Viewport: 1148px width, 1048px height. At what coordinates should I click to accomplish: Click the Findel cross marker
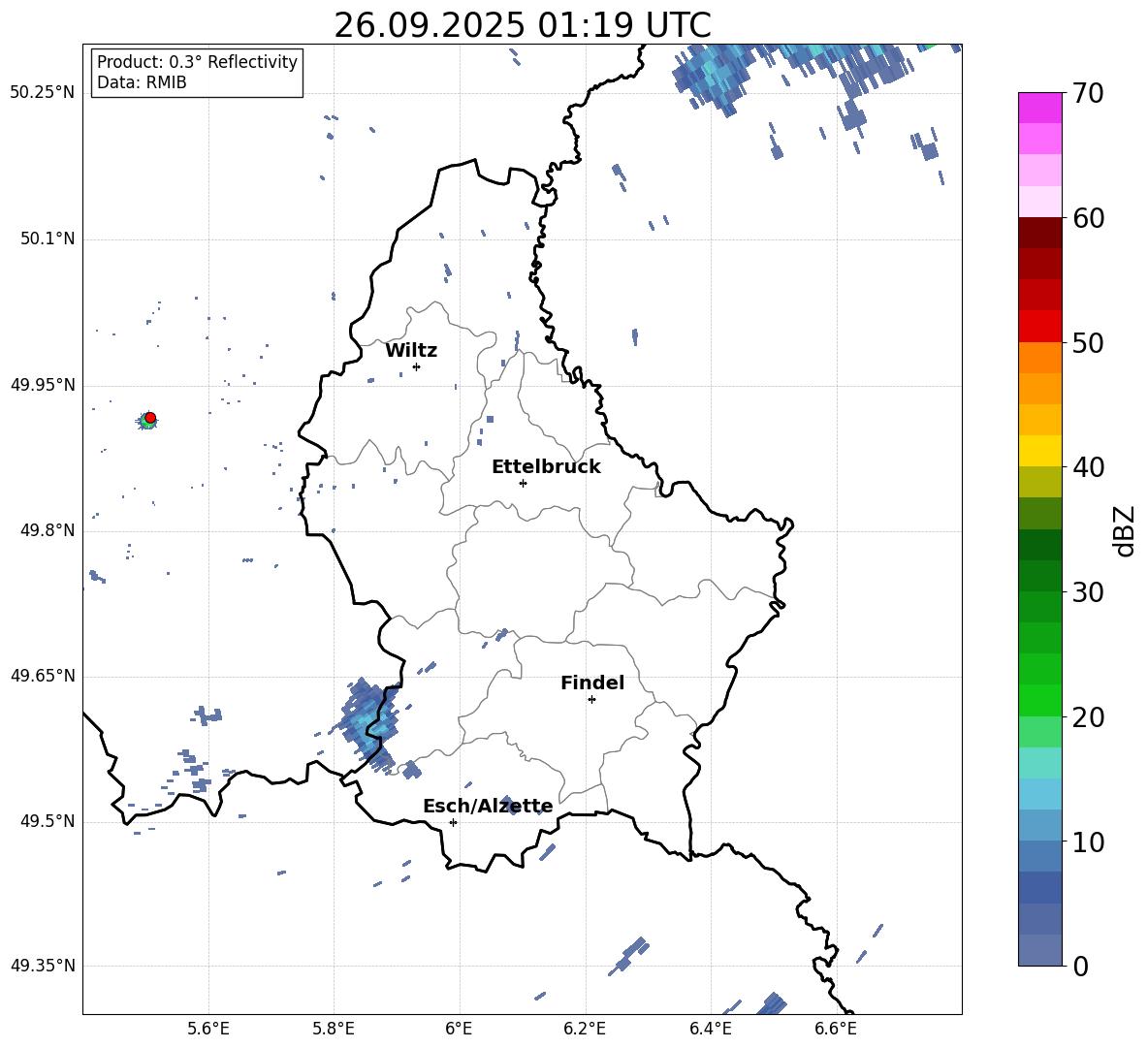click(591, 700)
